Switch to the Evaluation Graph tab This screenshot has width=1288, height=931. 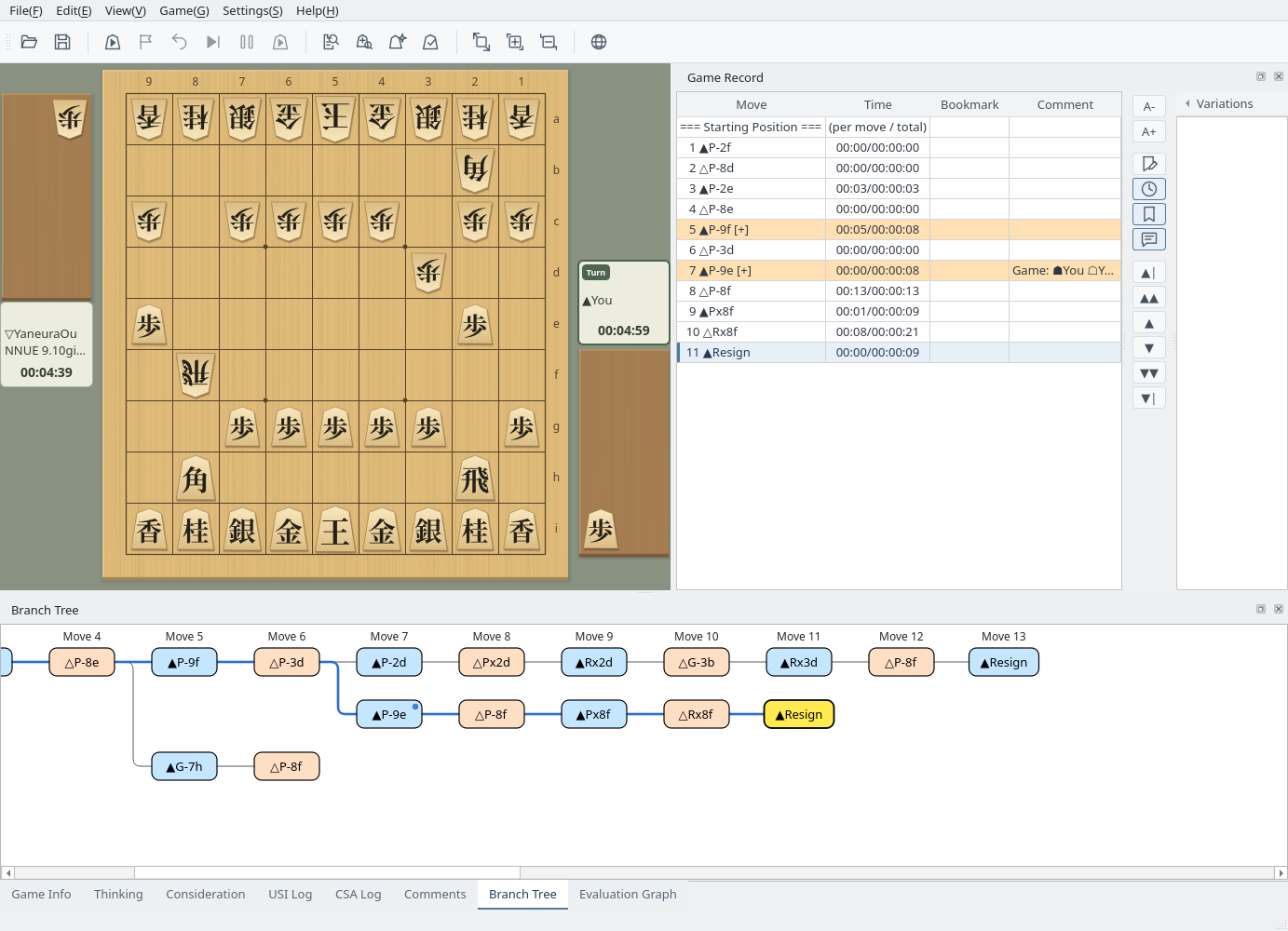click(628, 894)
